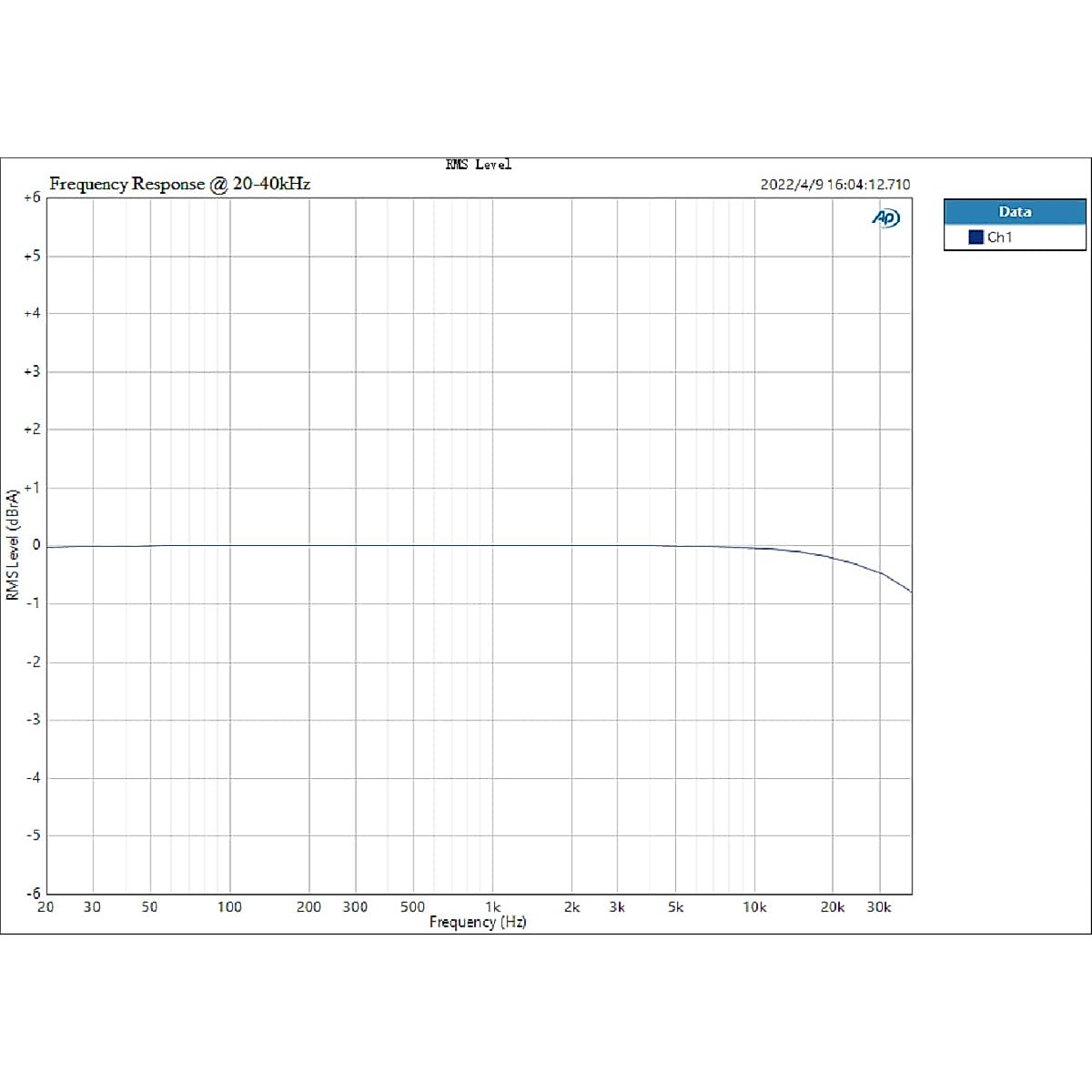This screenshot has height=1092, width=1092.
Task: Select the Ch1 trace label in legend
Action: (x=999, y=238)
